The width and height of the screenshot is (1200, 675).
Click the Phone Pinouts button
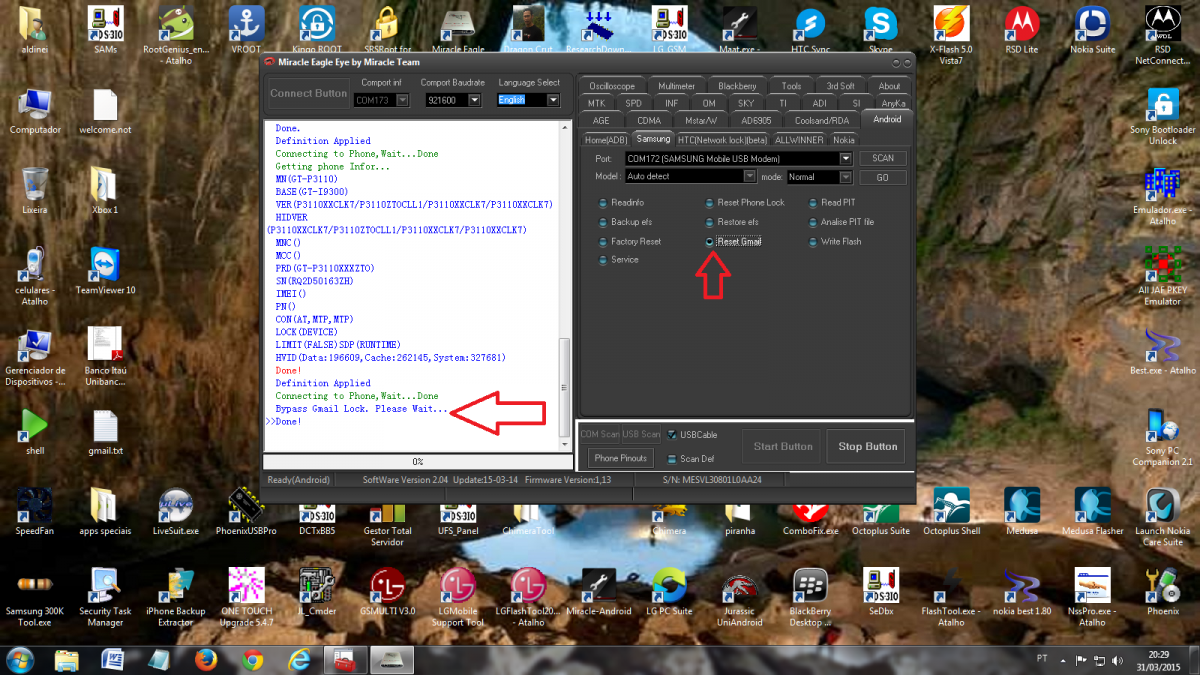click(620, 458)
